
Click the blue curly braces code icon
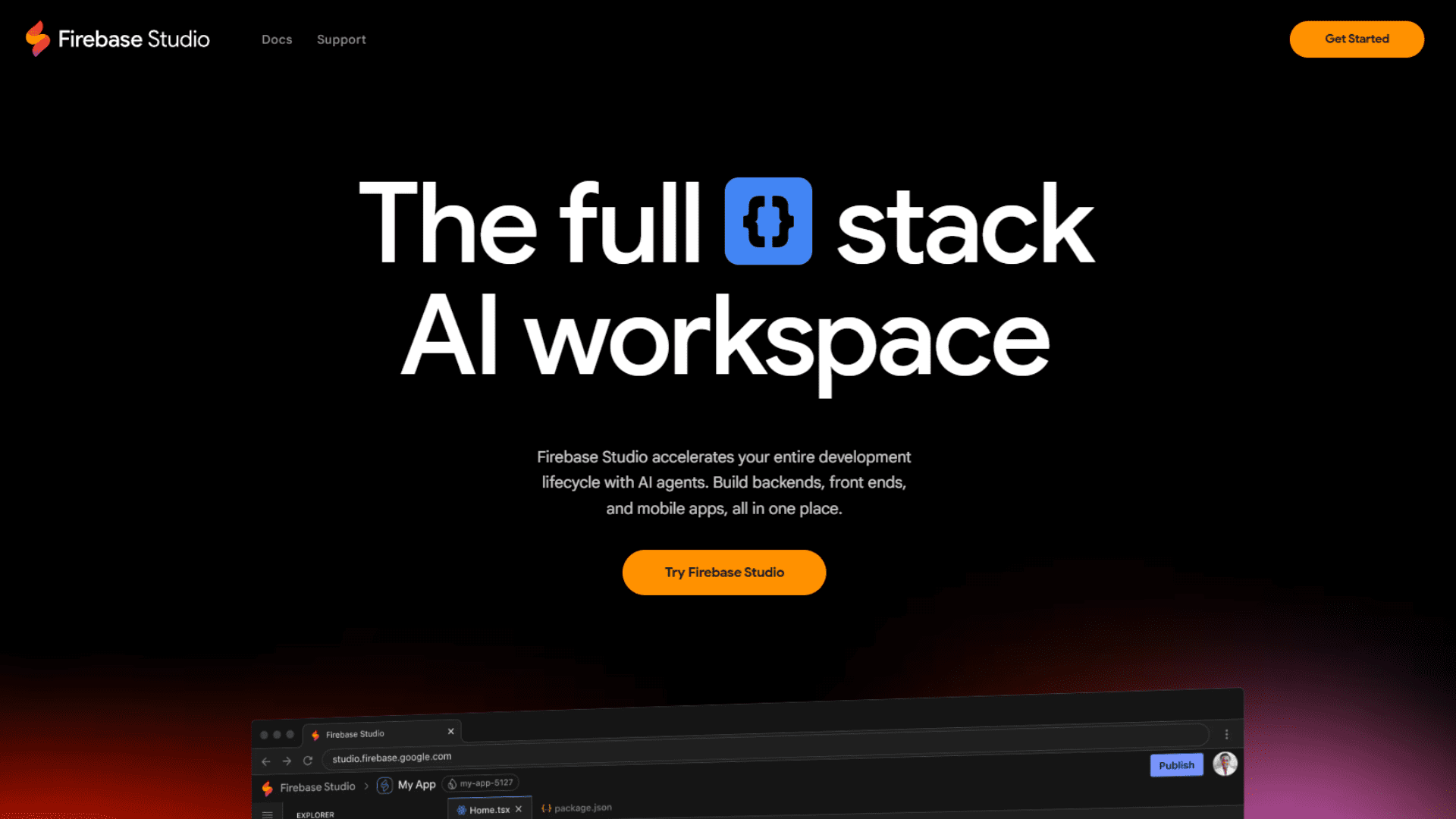[768, 221]
